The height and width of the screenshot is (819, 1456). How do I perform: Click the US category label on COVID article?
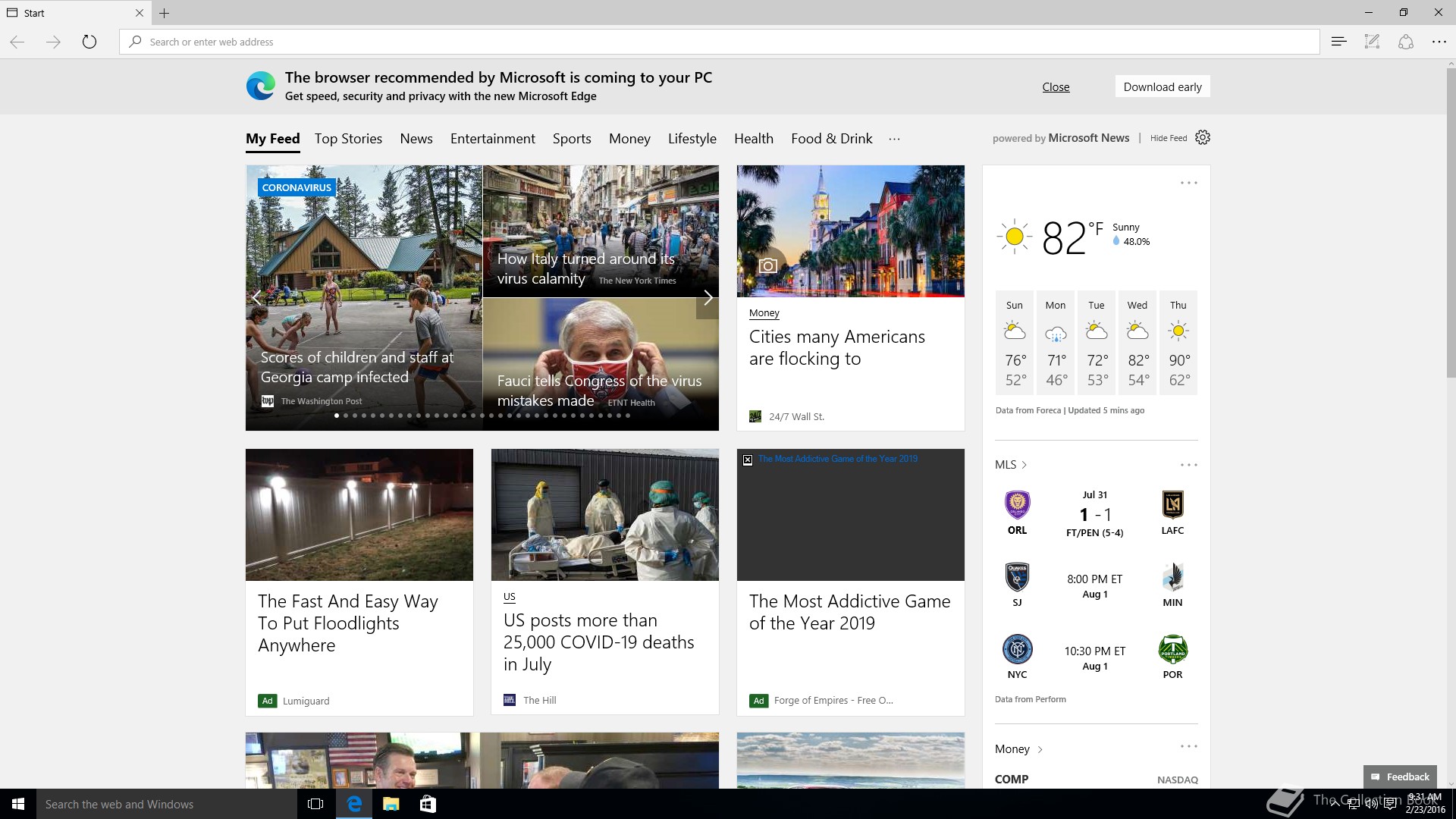(x=510, y=597)
